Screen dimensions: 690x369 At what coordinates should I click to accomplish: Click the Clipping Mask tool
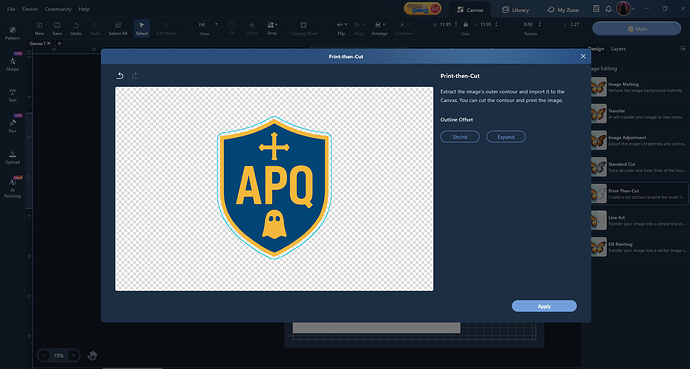click(303, 29)
